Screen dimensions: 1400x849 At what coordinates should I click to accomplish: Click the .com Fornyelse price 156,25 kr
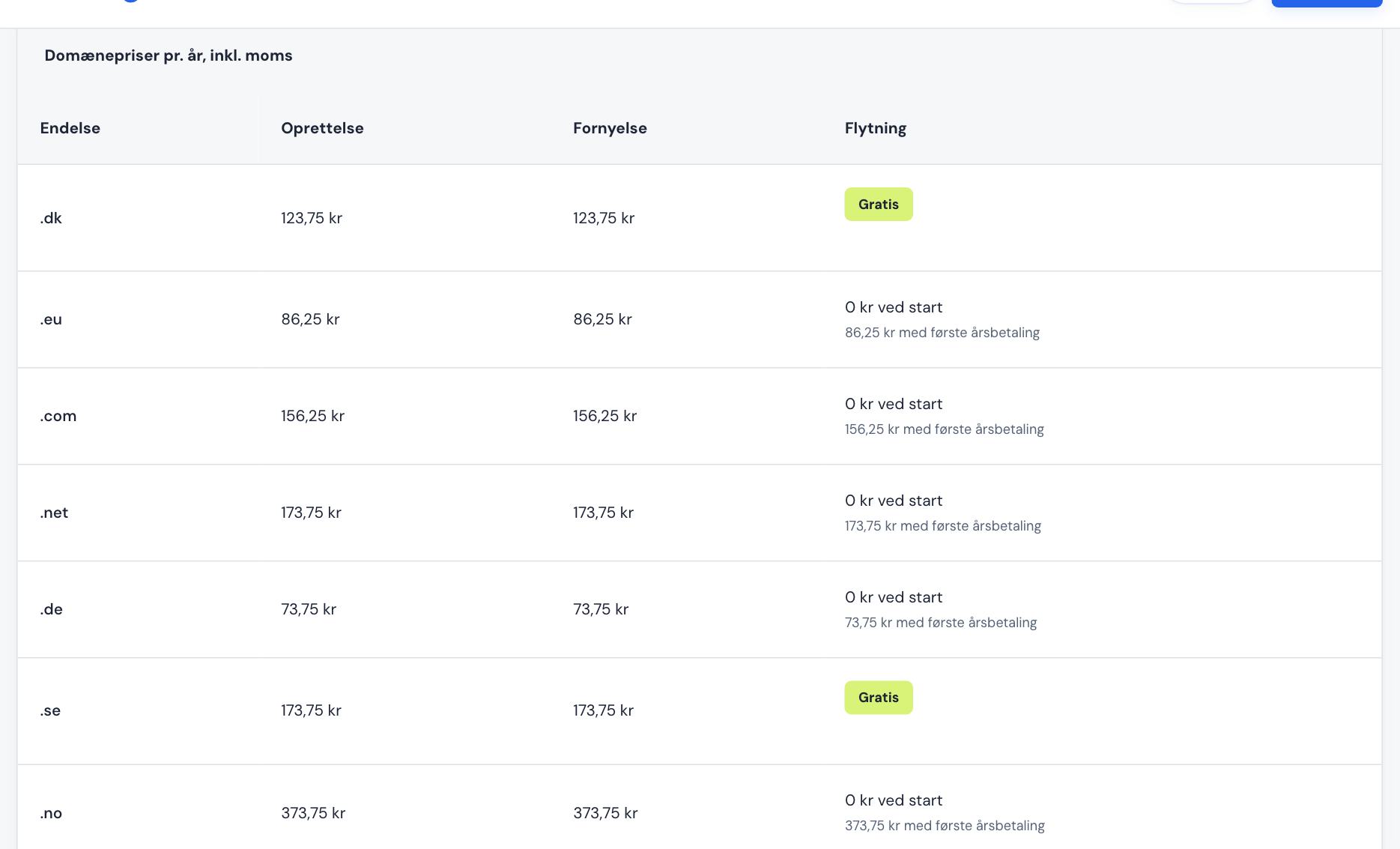click(x=604, y=416)
